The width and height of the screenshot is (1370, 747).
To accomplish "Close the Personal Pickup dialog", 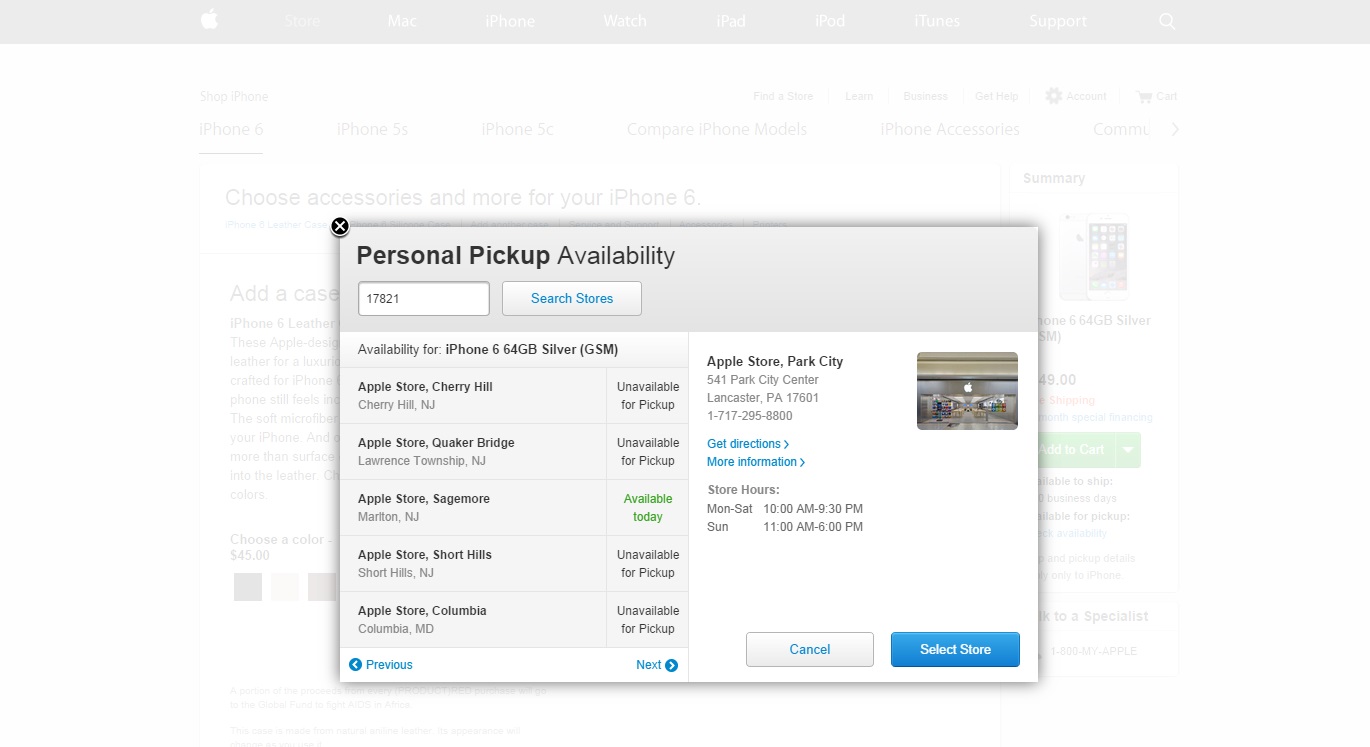I will point(340,226).
